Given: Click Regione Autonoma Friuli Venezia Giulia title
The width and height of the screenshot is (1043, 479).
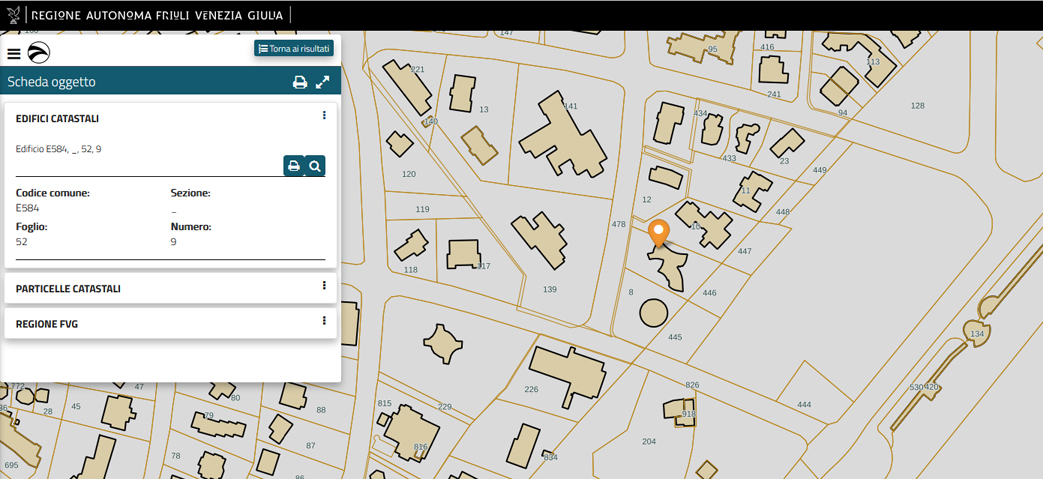Looking at the screenshot, I should (x=157, y=15).
